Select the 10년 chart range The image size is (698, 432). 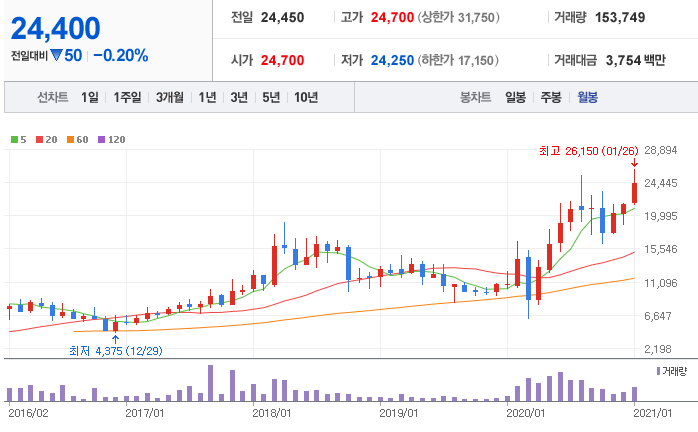coord(306,97)
